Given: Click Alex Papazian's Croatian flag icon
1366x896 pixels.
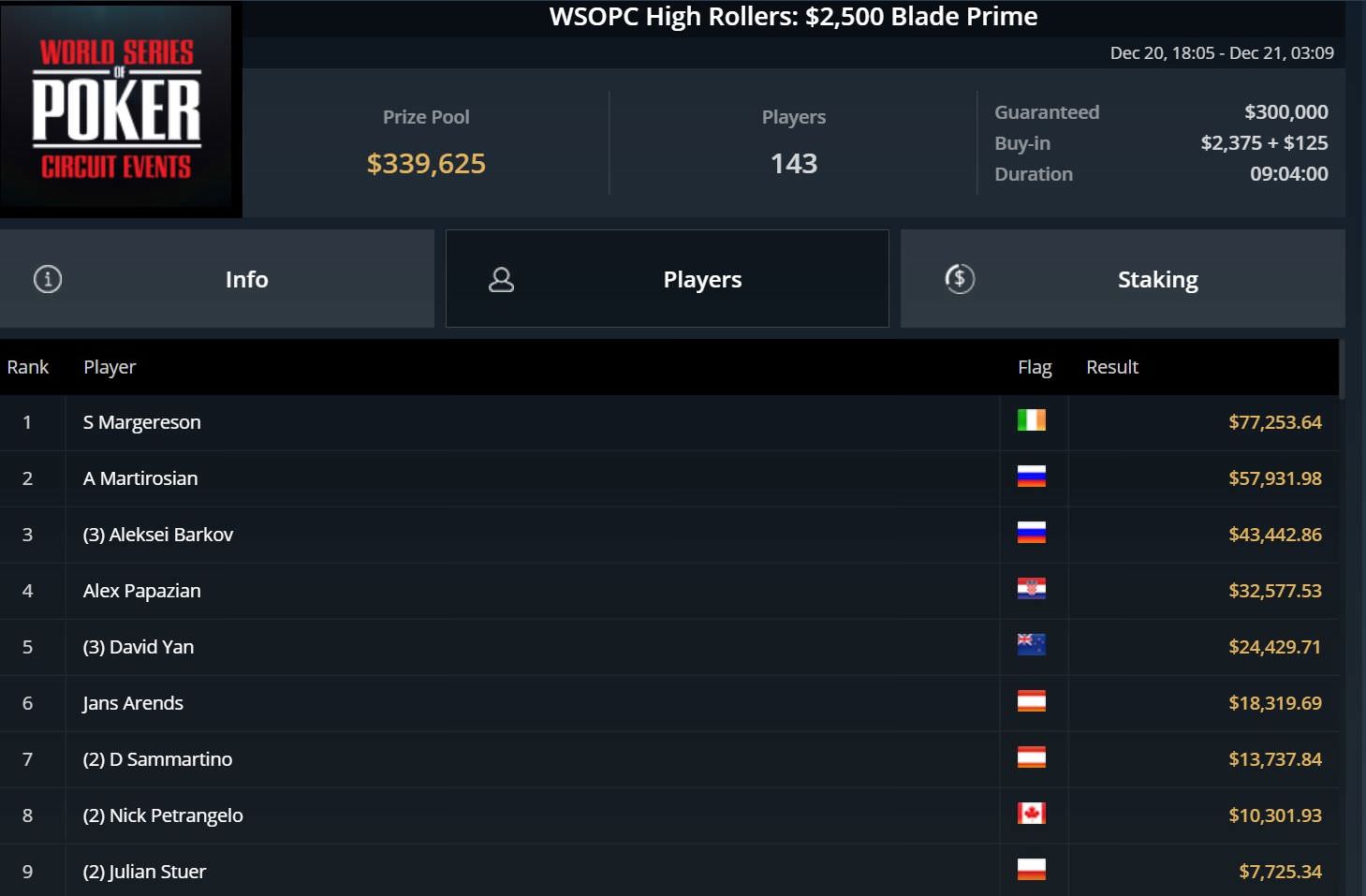Looking at the screenshot, I should [1031, 589].
